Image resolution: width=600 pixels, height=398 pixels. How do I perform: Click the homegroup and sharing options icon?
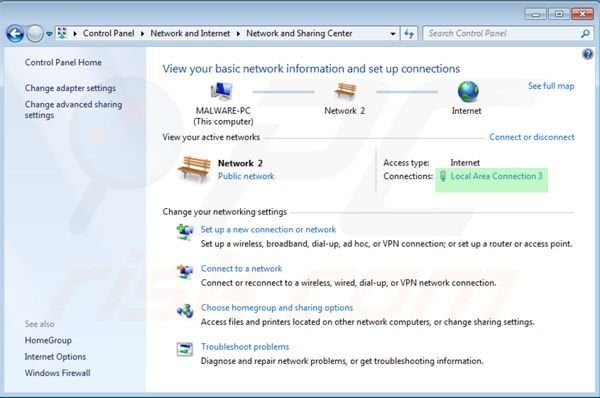coord(185,311)
